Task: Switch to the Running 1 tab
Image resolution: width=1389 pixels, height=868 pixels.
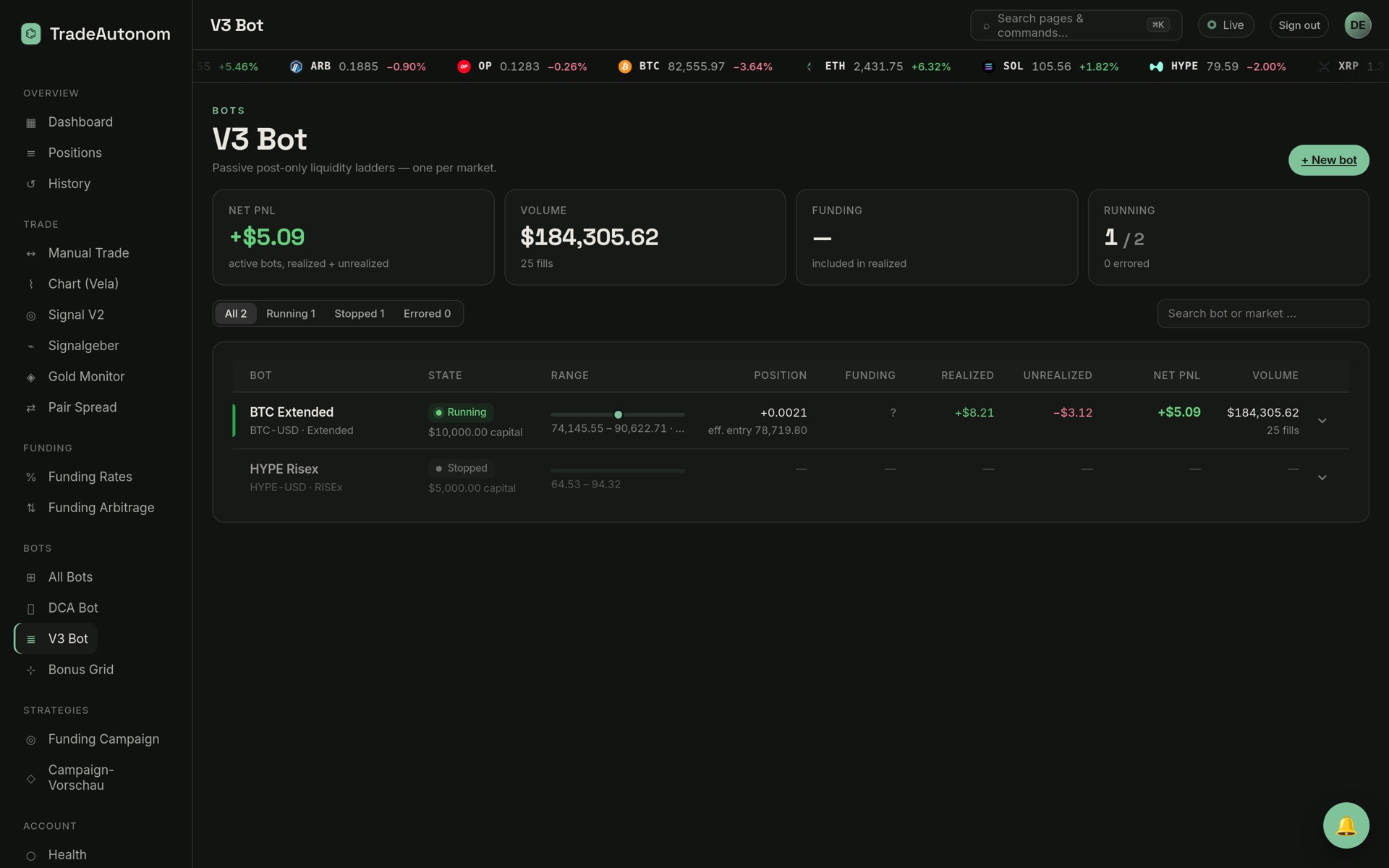Action: coord(291,313)
